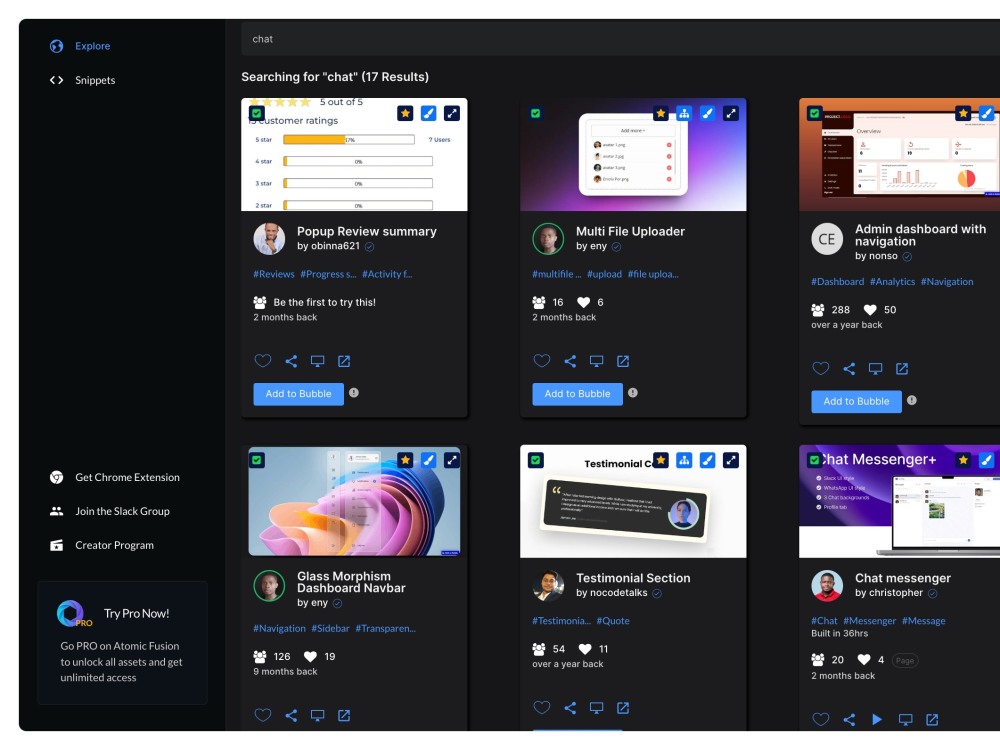This screenshot has height=750, width=1000.
Task: Like the Admin dashboard with navigation component
Action: coord(821,369)
